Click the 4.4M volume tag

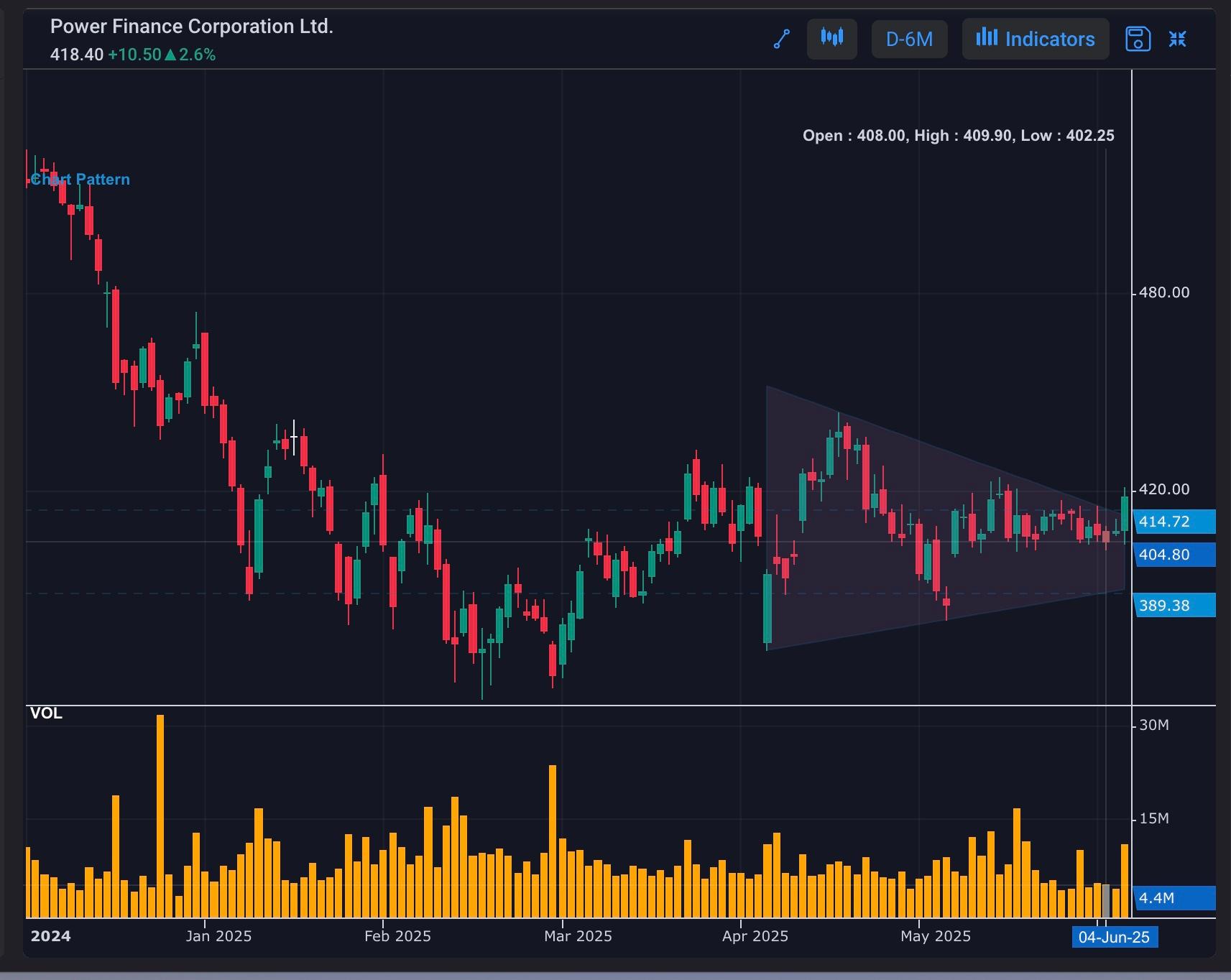pyautogui.click(x=1174, y=898)
